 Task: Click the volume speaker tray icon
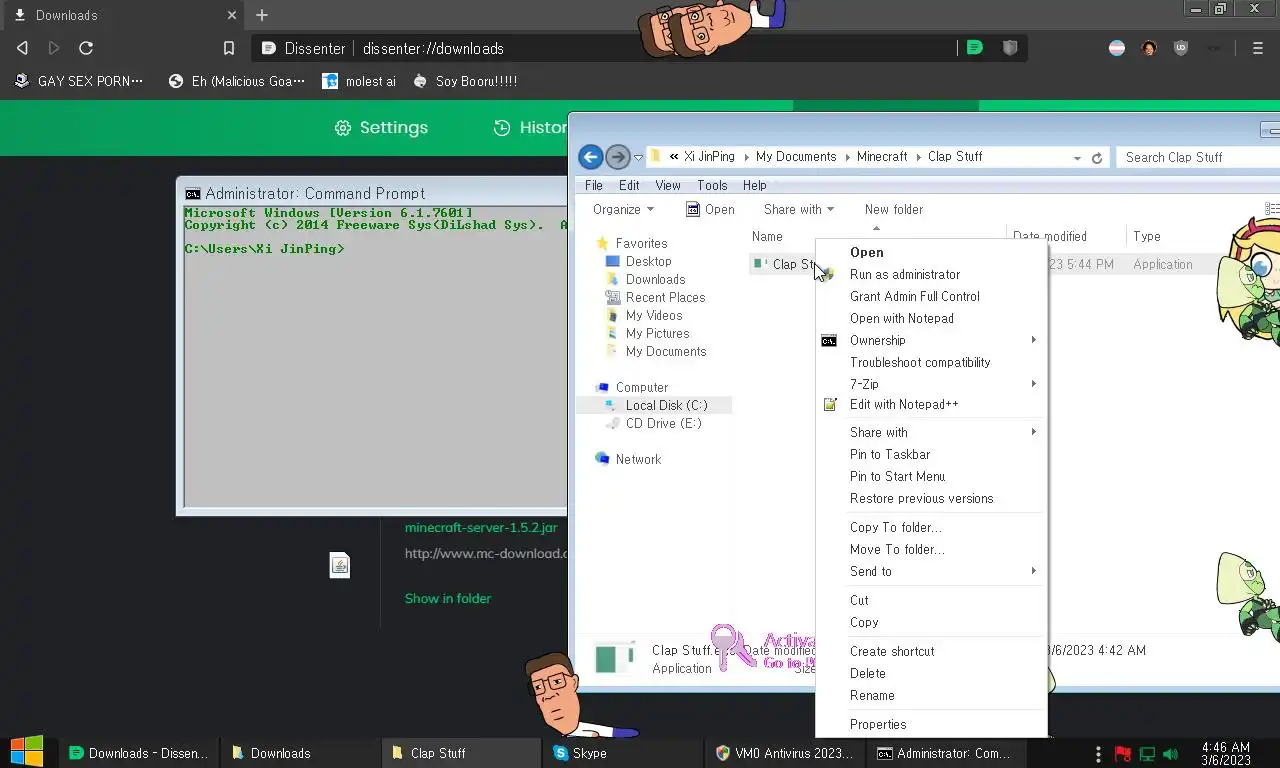pyautogui.click(x=1171, y=754)
